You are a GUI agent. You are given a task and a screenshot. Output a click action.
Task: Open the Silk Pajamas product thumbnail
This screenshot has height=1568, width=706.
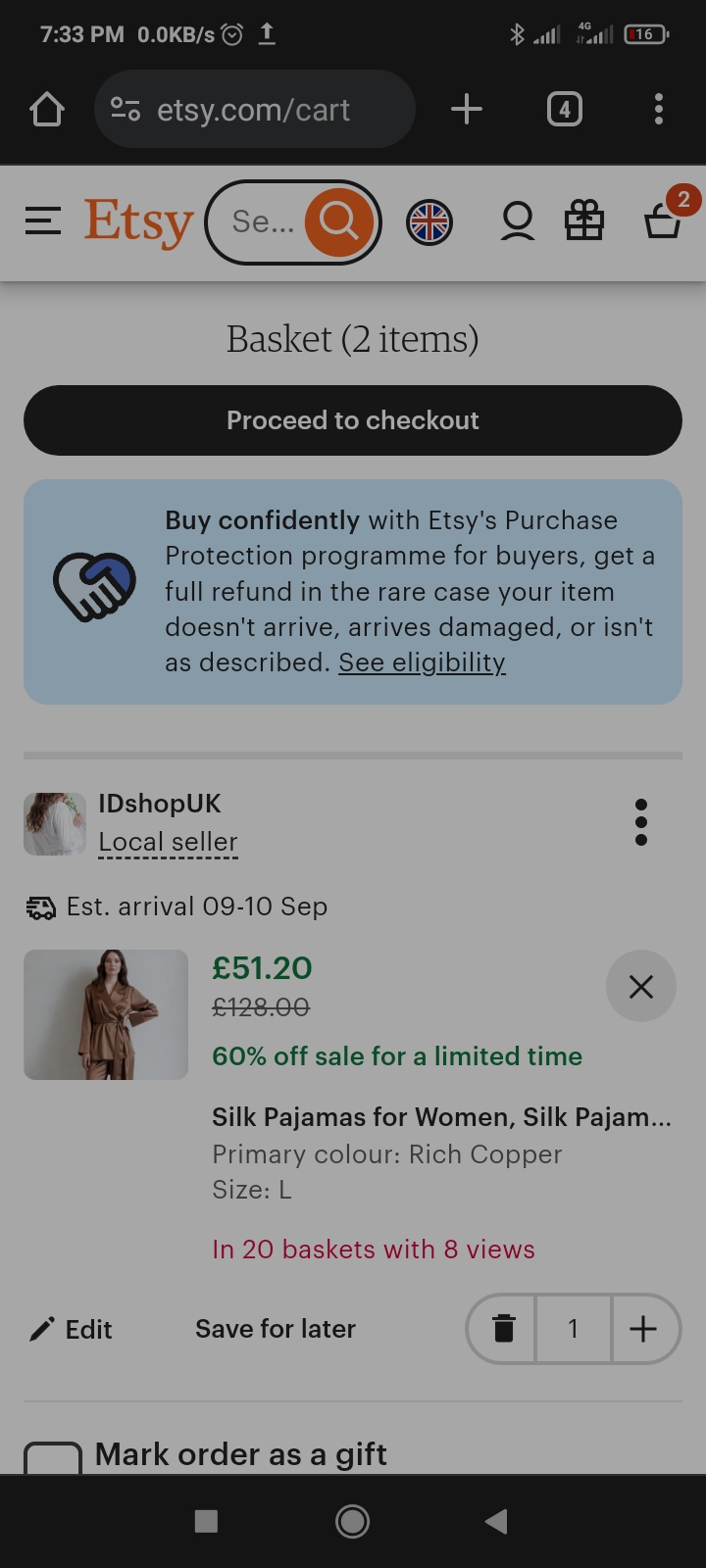106,1014
